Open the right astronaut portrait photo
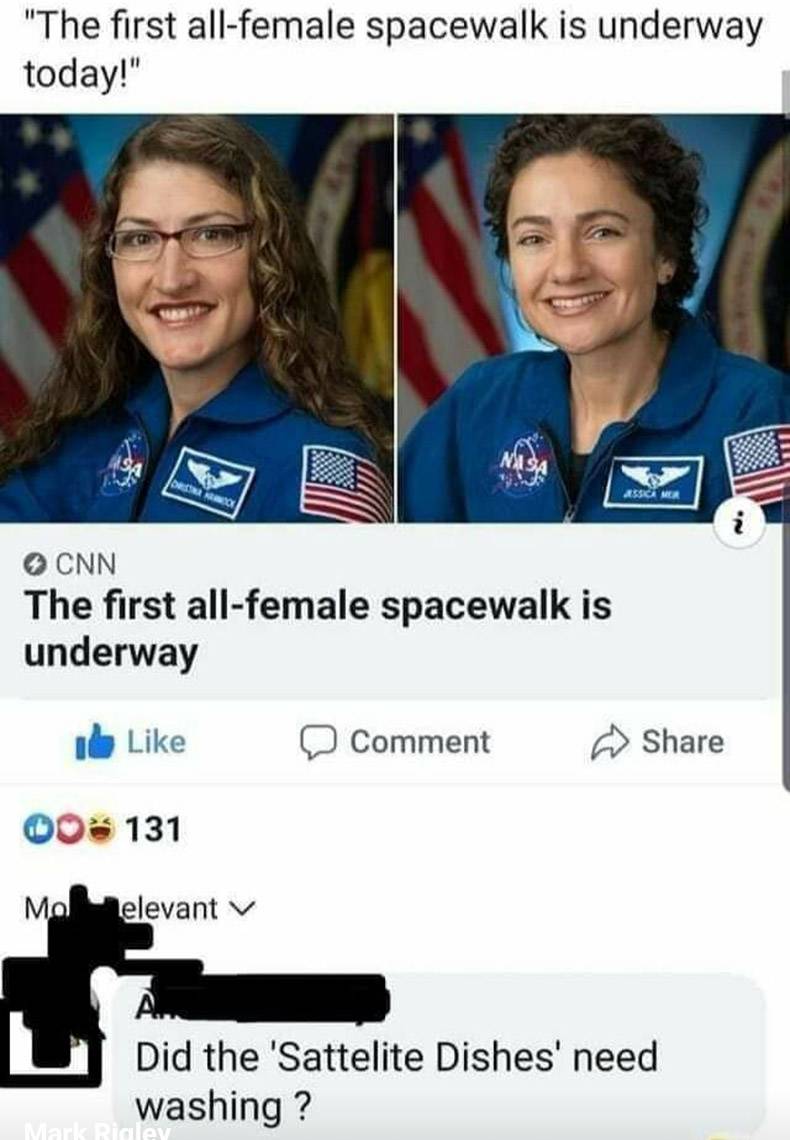The image size is (790, 1140). tap(592, 318)
